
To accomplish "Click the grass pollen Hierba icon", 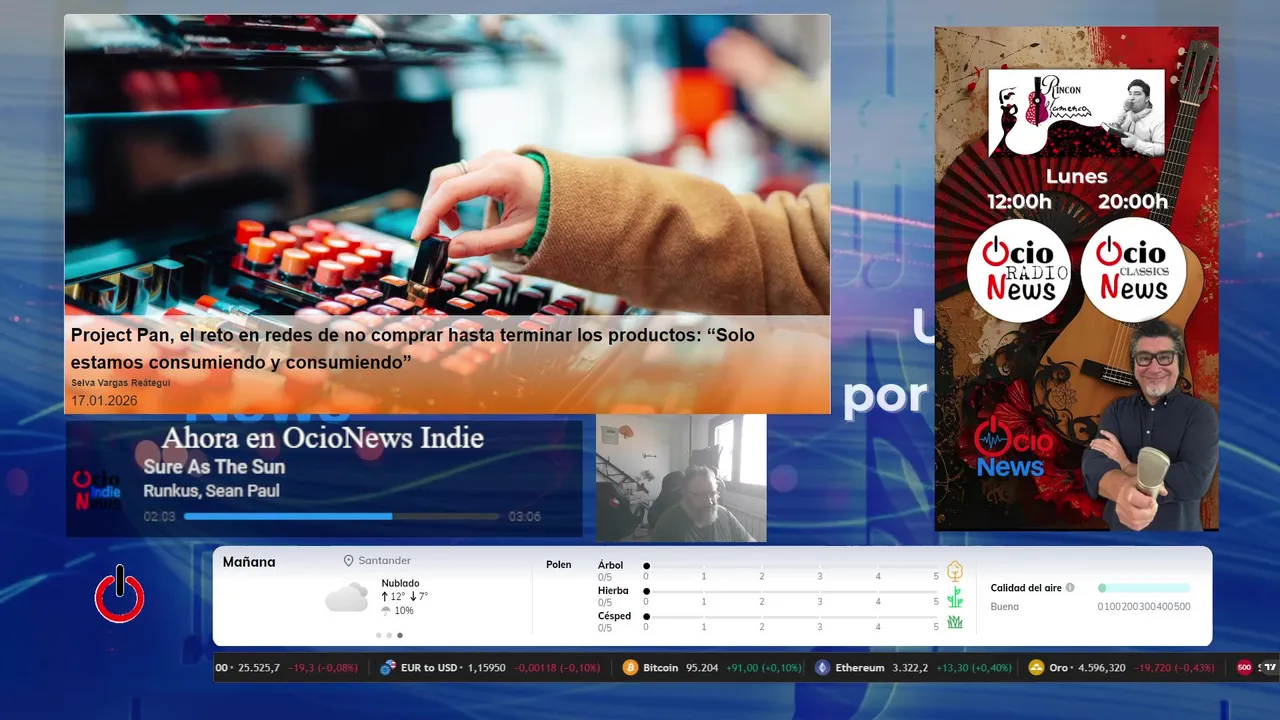I will coord(955,597).
